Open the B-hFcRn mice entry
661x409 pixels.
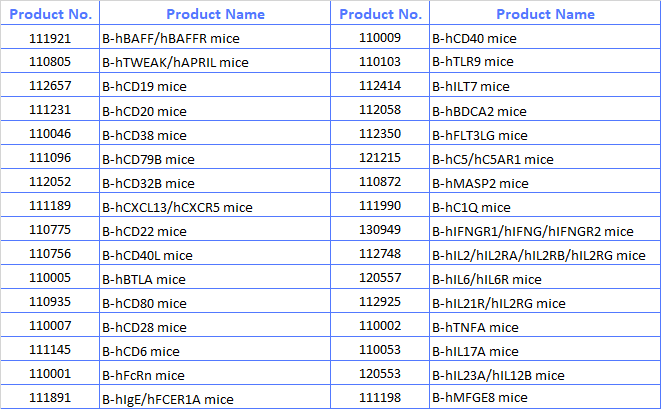[x=144, y=375]
